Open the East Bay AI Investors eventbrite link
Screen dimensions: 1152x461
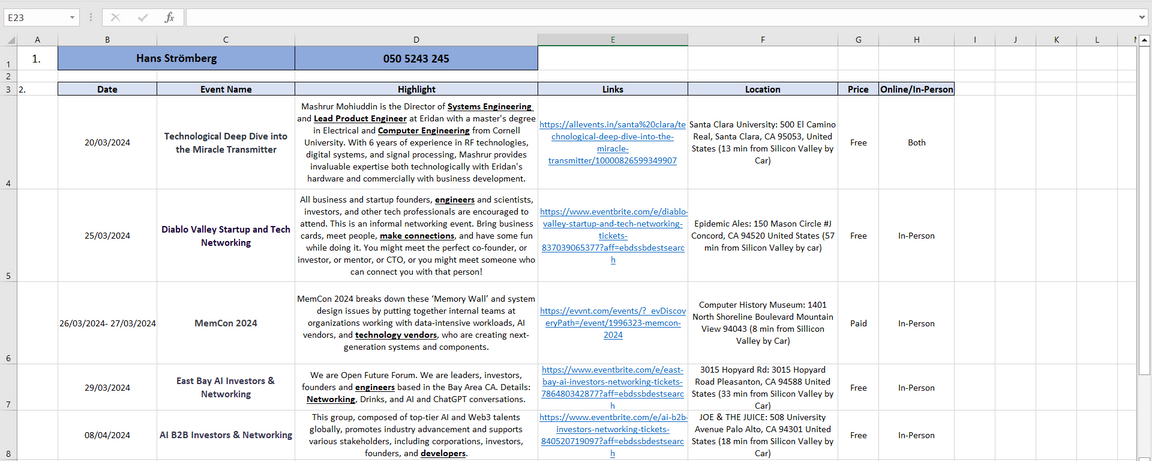pyautogui.click(x=613, y=387)
